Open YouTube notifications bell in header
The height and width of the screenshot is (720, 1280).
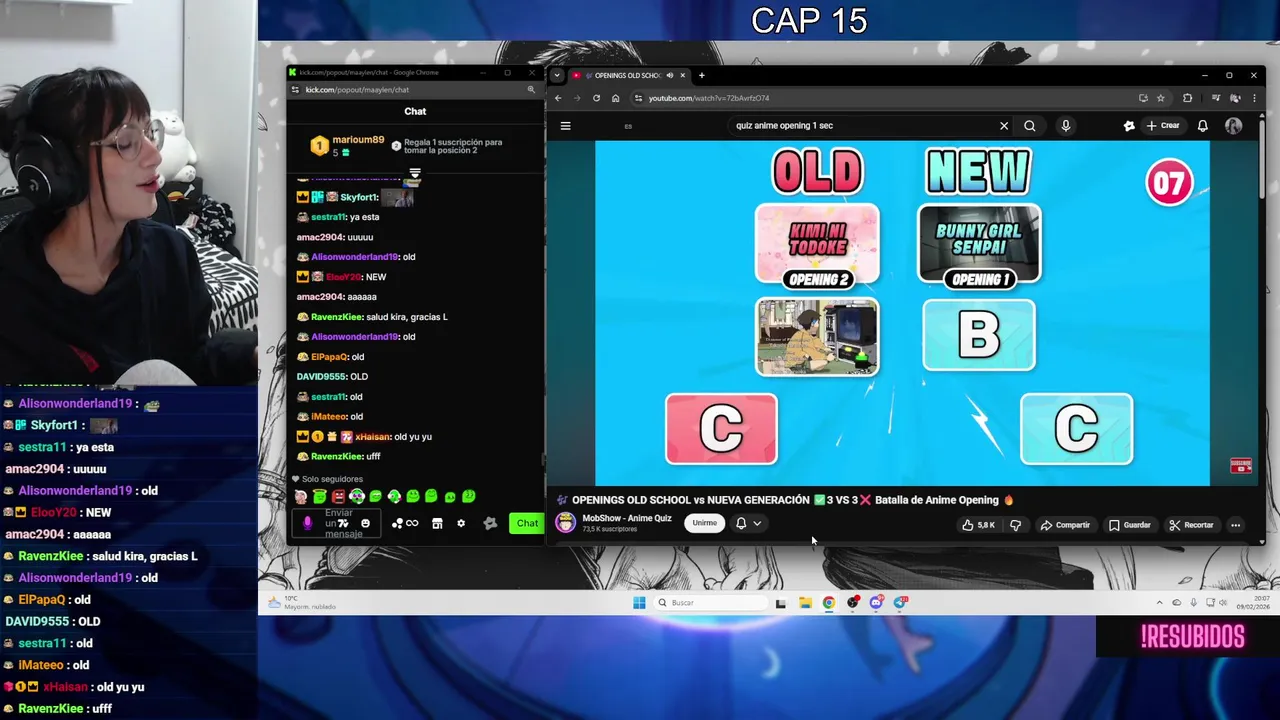pos(1203,126)
